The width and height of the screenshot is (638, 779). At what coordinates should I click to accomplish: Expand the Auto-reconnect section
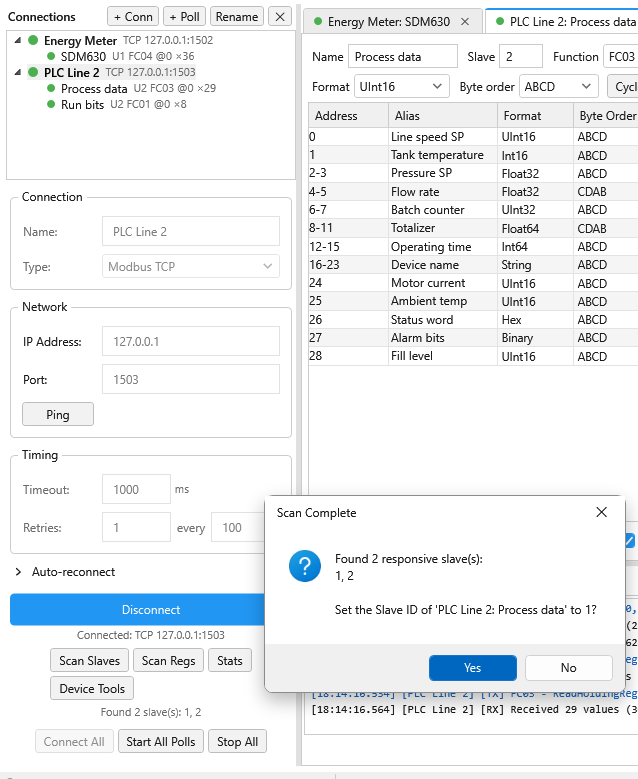[18, 572]
